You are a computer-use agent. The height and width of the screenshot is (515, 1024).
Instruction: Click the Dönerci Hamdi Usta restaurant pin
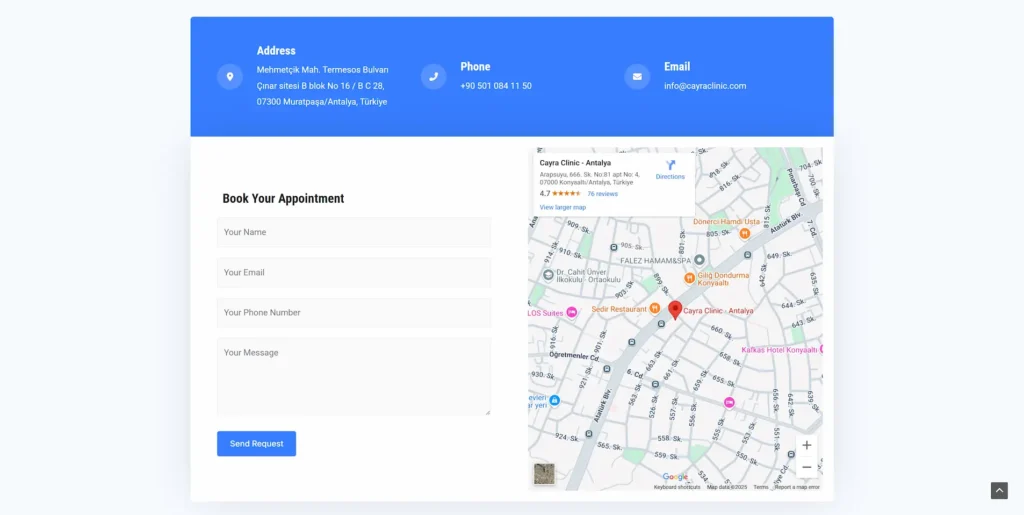click(x=745, y=233)
